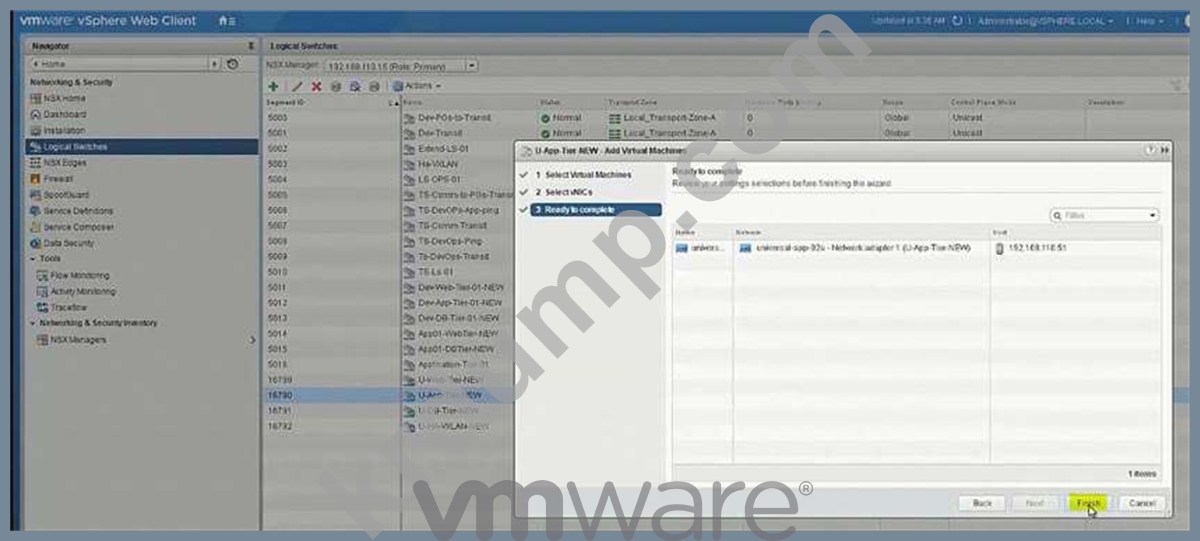Click the vSphere home menu icon
The height and width of the screenshot is (541, 1200).
(227, 21)
